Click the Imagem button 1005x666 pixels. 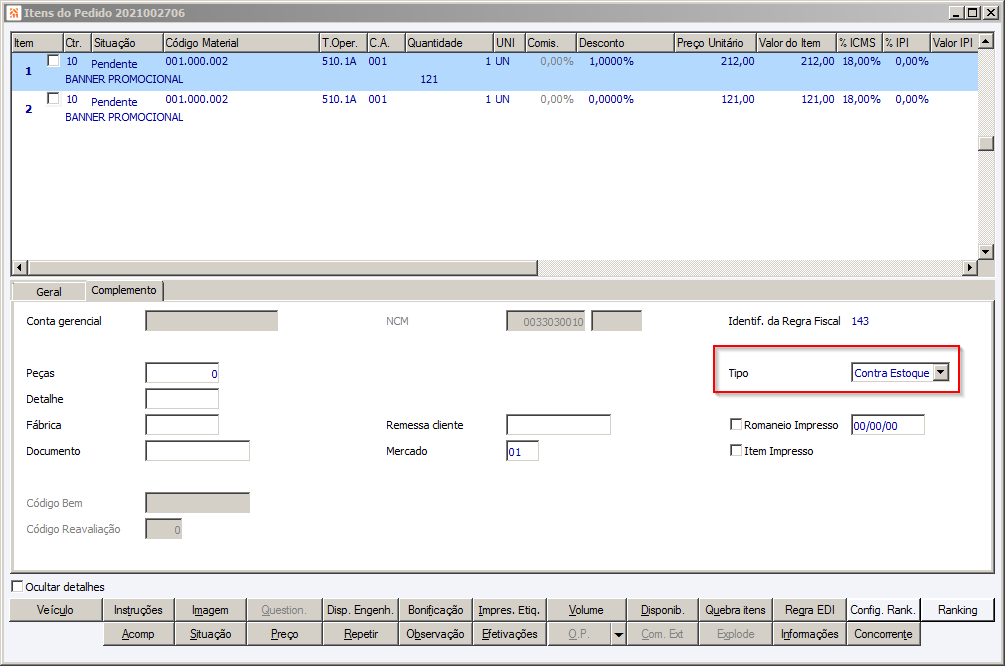point(210,610)
